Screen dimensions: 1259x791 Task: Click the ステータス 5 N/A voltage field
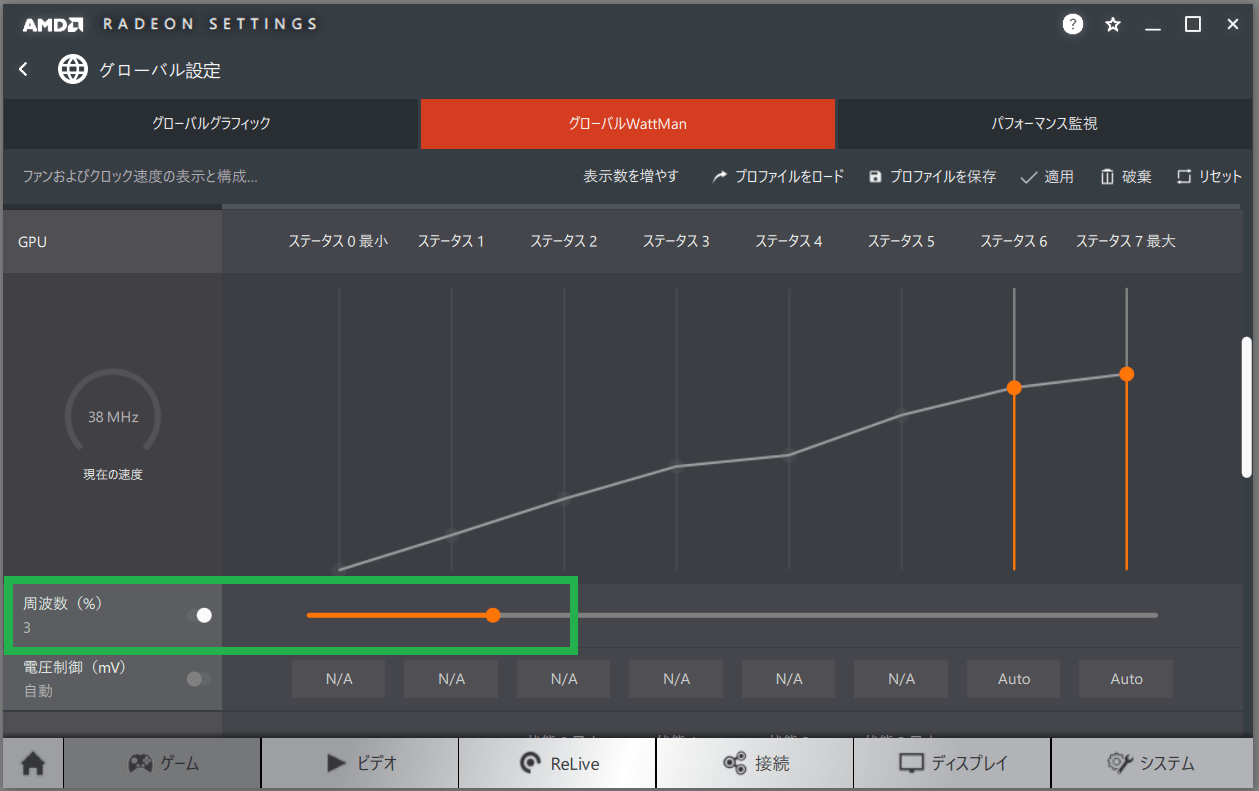click(x=901, y=679)
